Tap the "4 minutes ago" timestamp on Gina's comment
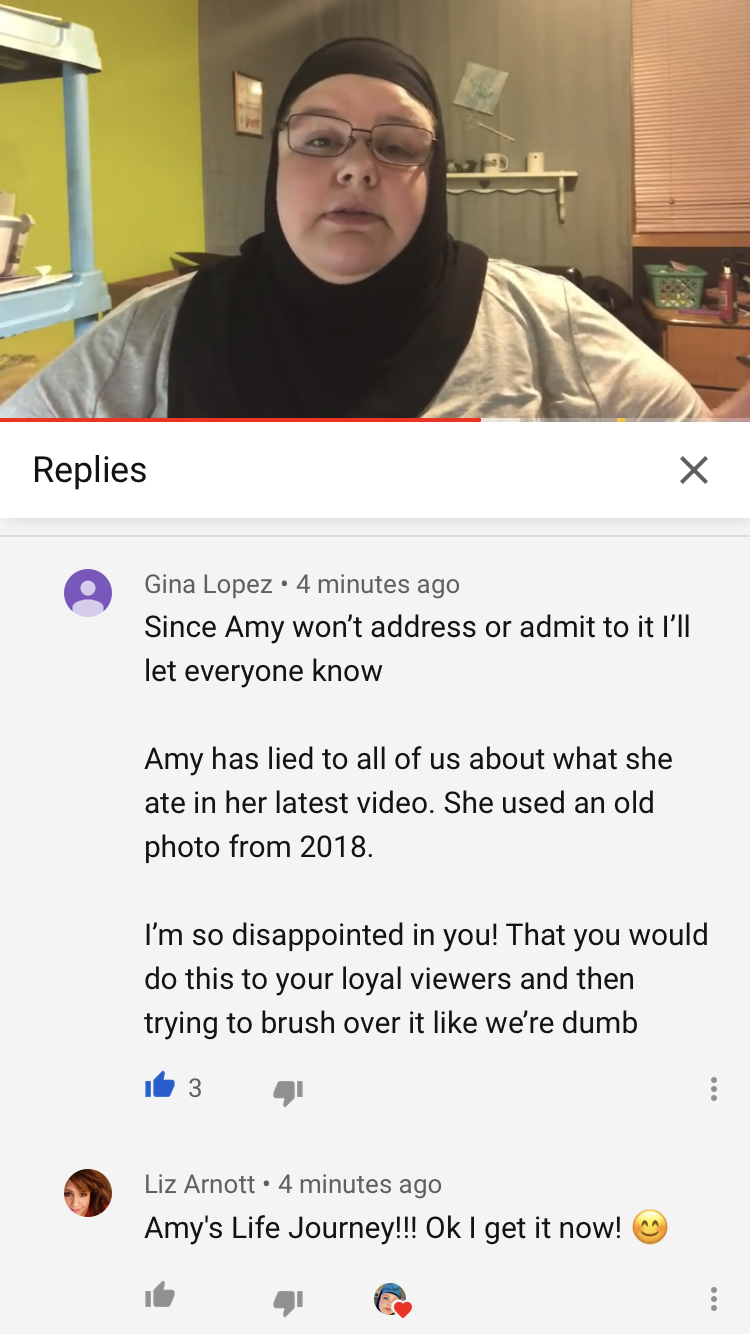This screenshot has height=1334, width=750. pyautogui.click(x=378, y=584)
